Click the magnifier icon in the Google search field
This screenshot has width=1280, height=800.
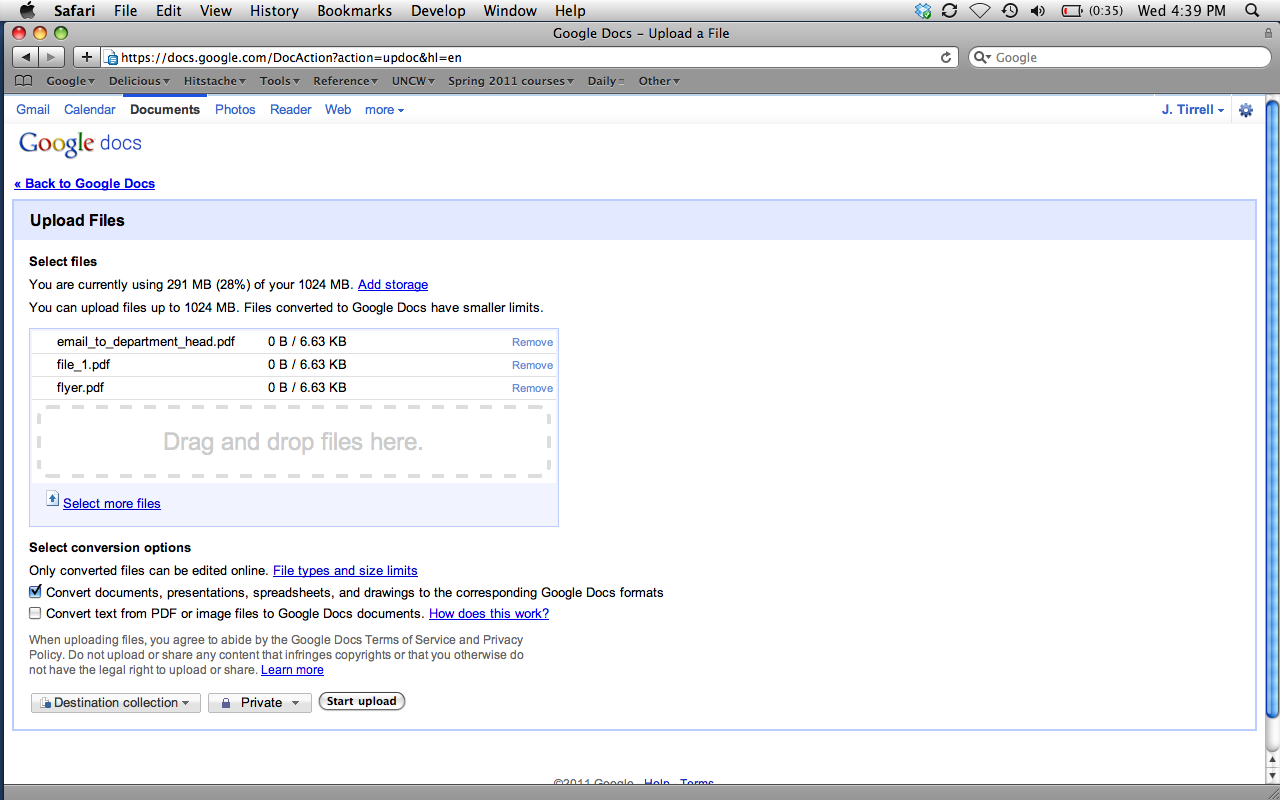pos(983,58)
